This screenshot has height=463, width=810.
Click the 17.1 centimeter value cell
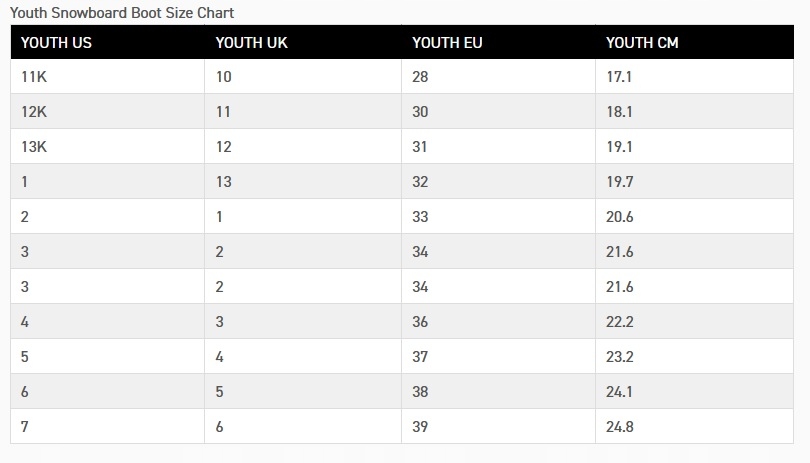click(x=619, y=77)
